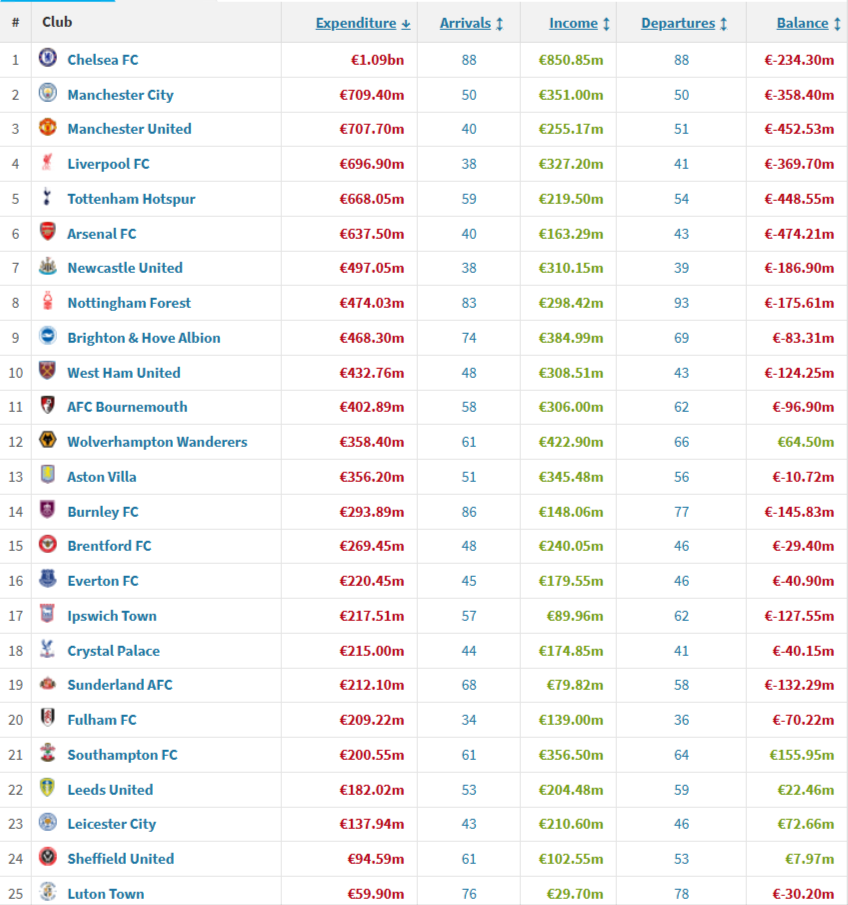Open the Everton FC club link

coord(103,581)
